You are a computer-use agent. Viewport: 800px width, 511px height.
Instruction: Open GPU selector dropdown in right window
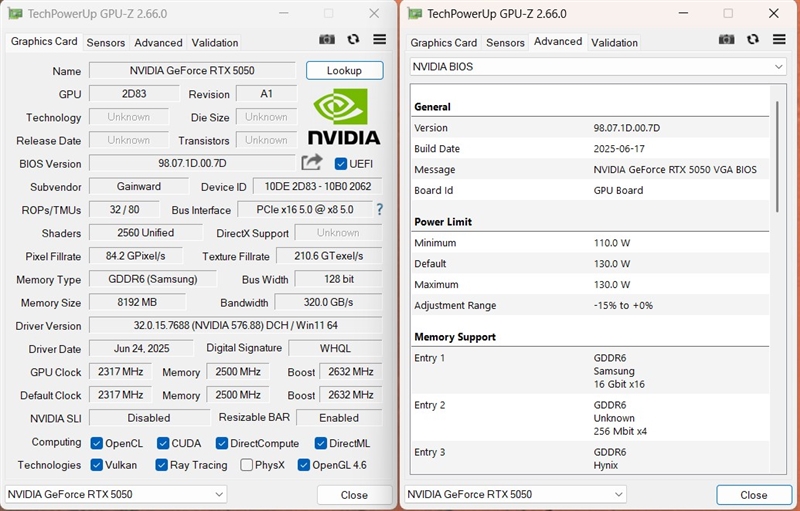point(516,494)
